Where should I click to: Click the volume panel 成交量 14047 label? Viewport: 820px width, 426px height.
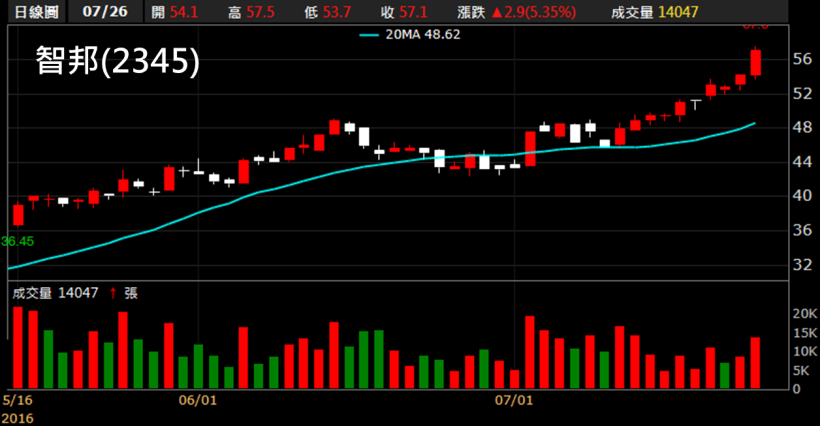(55, 293)
